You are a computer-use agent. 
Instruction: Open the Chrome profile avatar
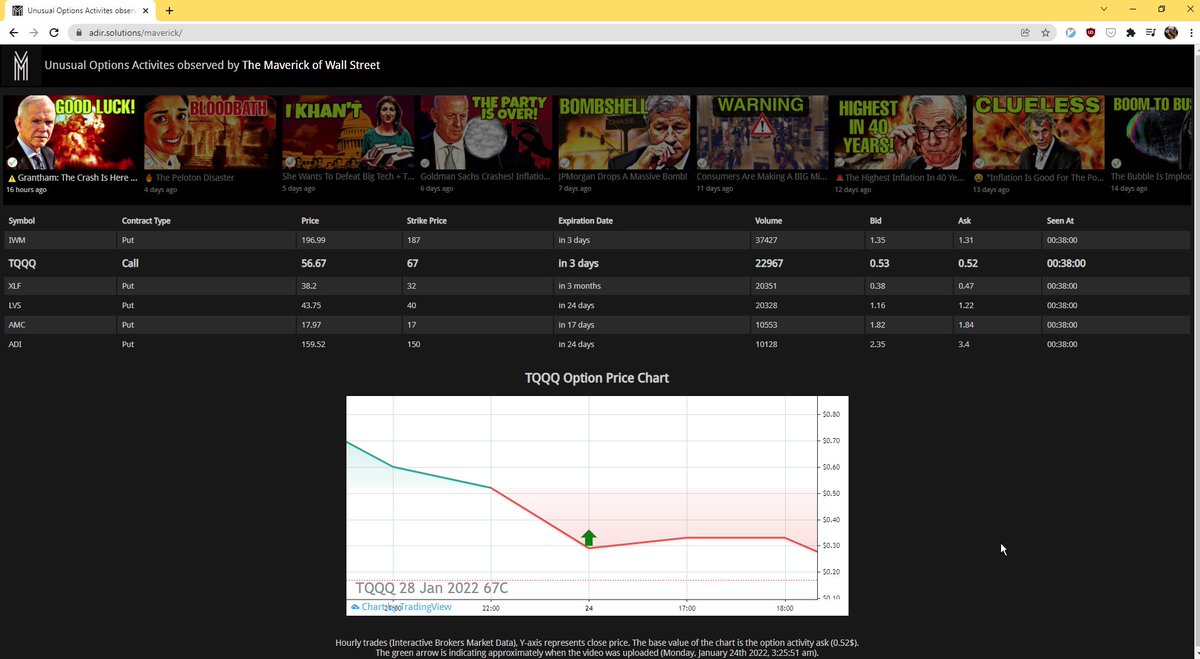point(1171,32)
